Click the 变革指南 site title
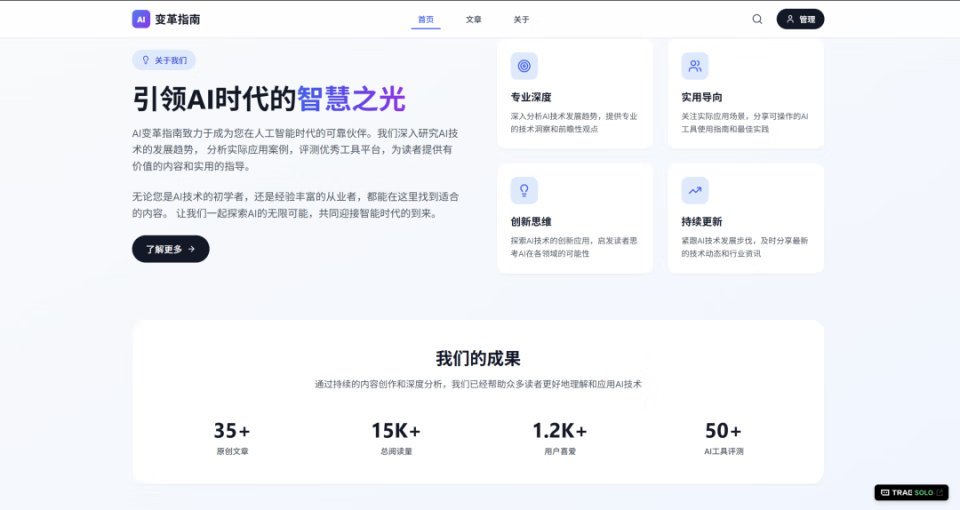The width and height of the screenshot is (960, 510). coord(178,19)
